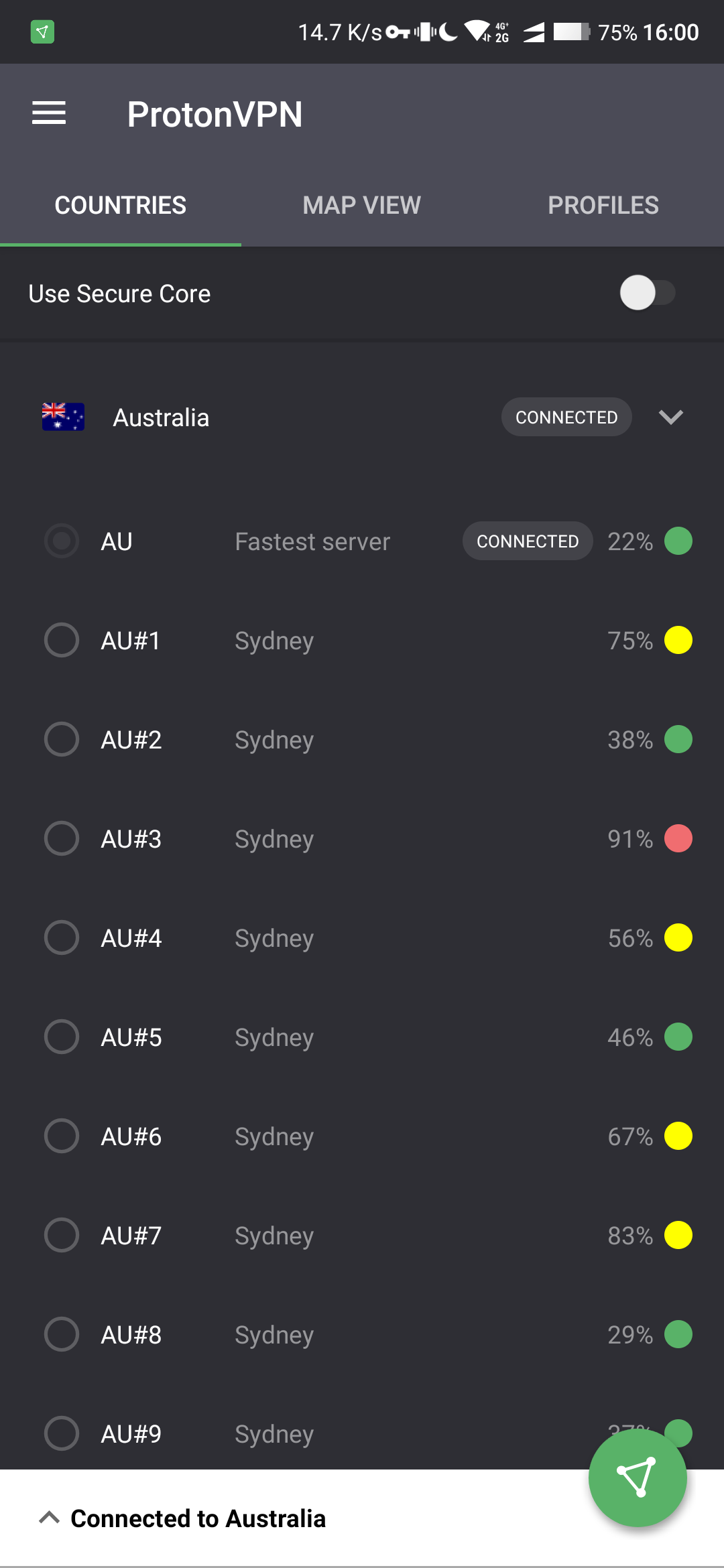The width and height of the screenshot is (724, 1568).
Task: Select the AU#2 server radio button
Action: (x=61, y=739)
